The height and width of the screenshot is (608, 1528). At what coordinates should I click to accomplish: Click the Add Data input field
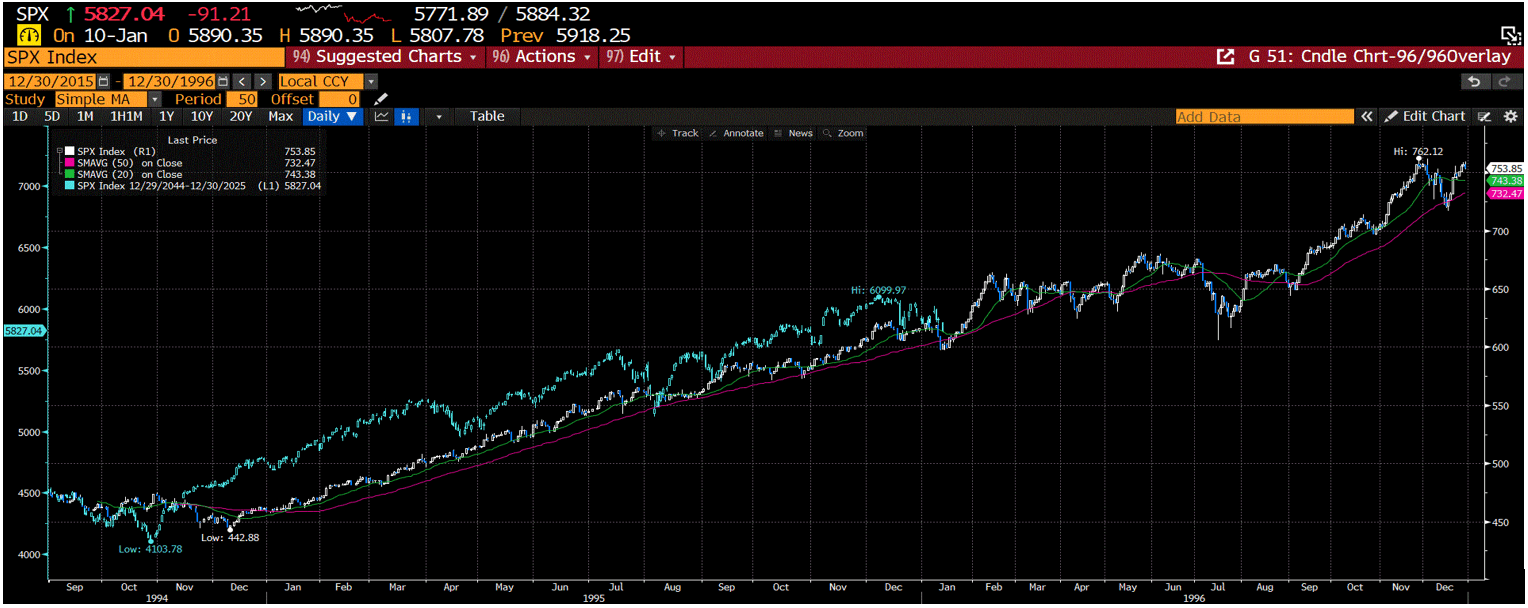1264,116
